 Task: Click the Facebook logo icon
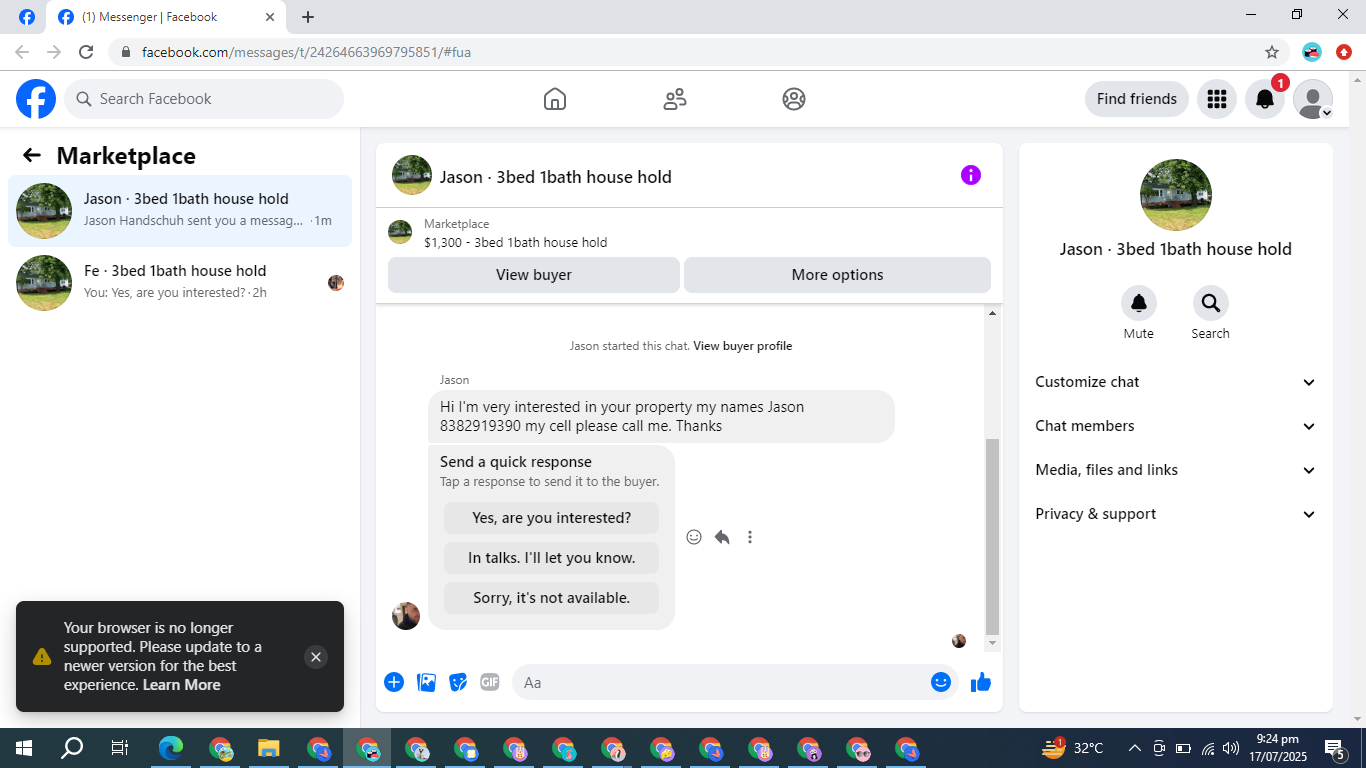click(36, 99)
